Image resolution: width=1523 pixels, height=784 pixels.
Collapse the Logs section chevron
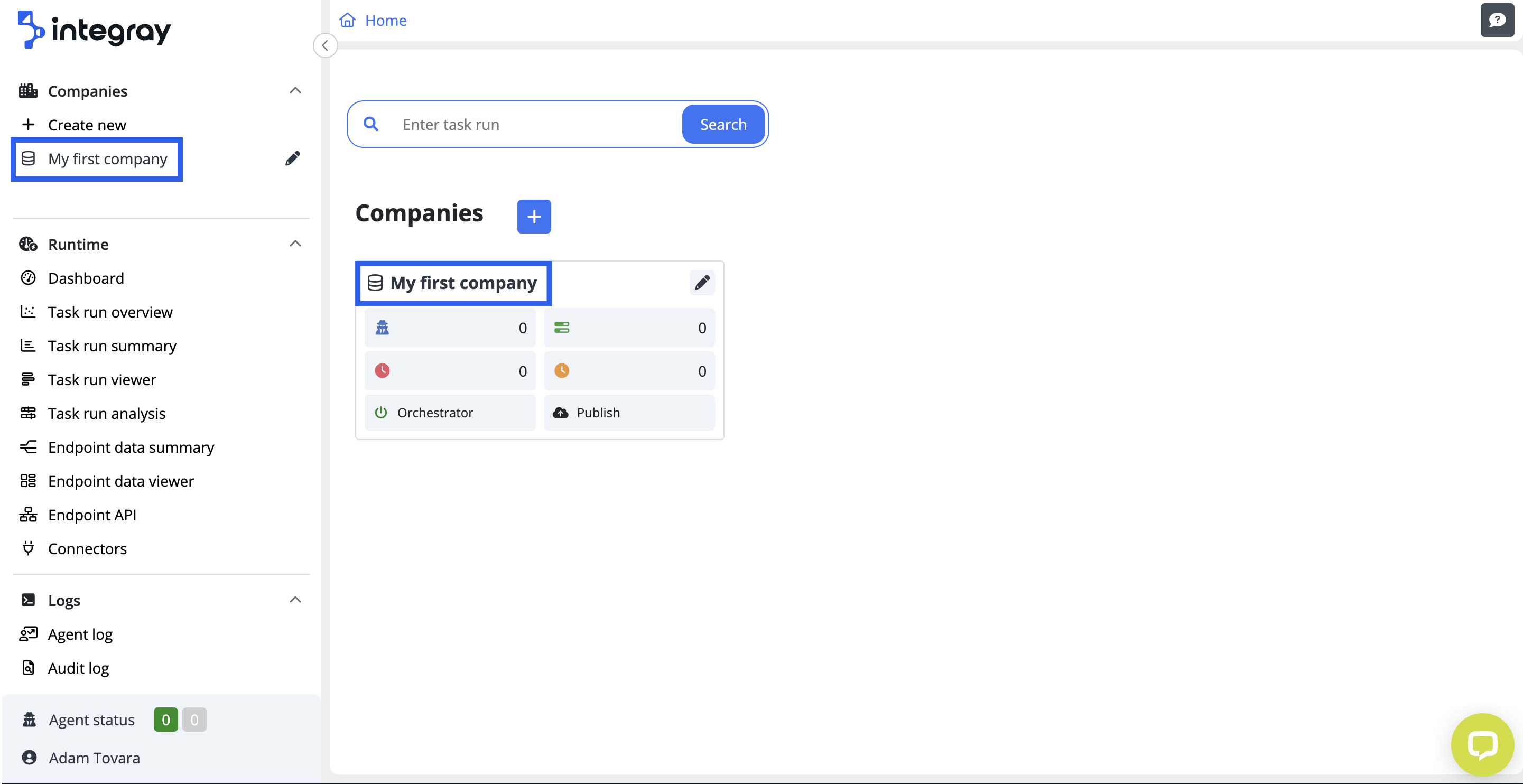(295, 600)
